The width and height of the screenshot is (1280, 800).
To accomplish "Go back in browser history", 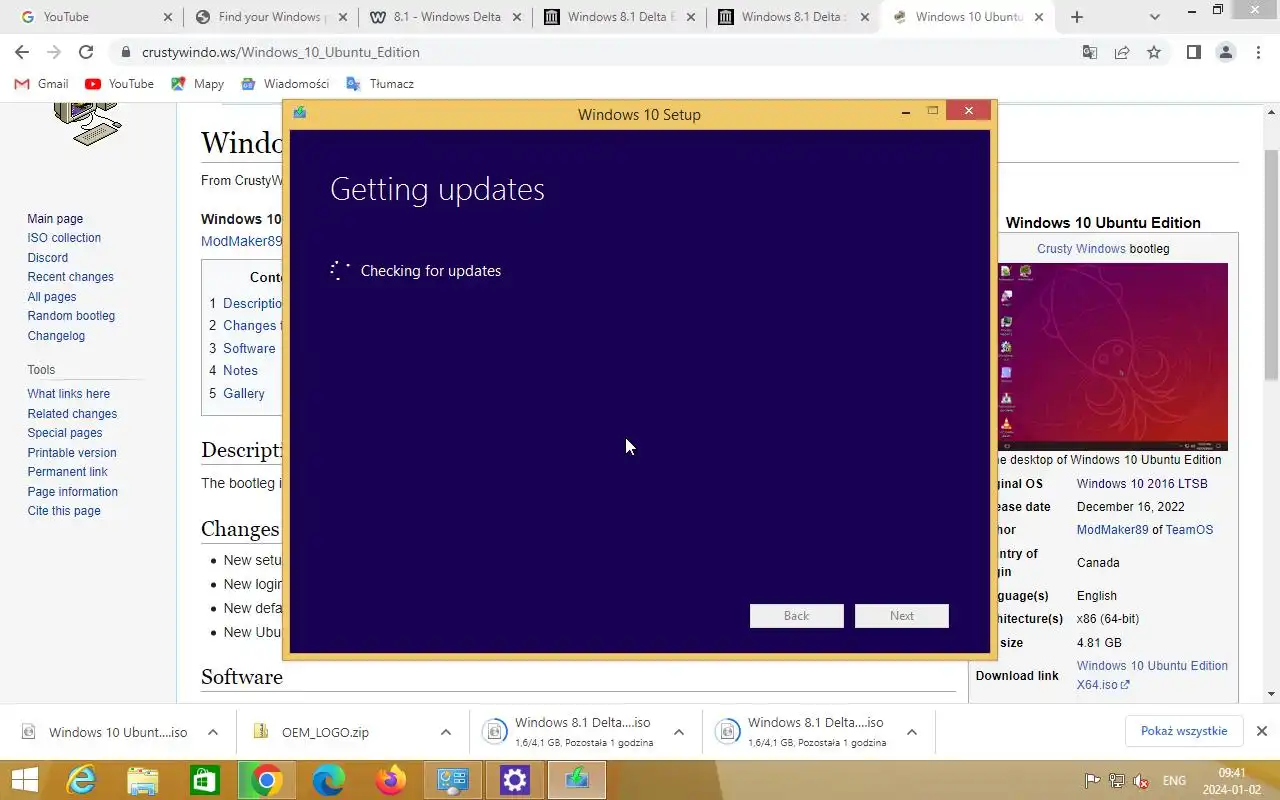I will pos(22,52).
